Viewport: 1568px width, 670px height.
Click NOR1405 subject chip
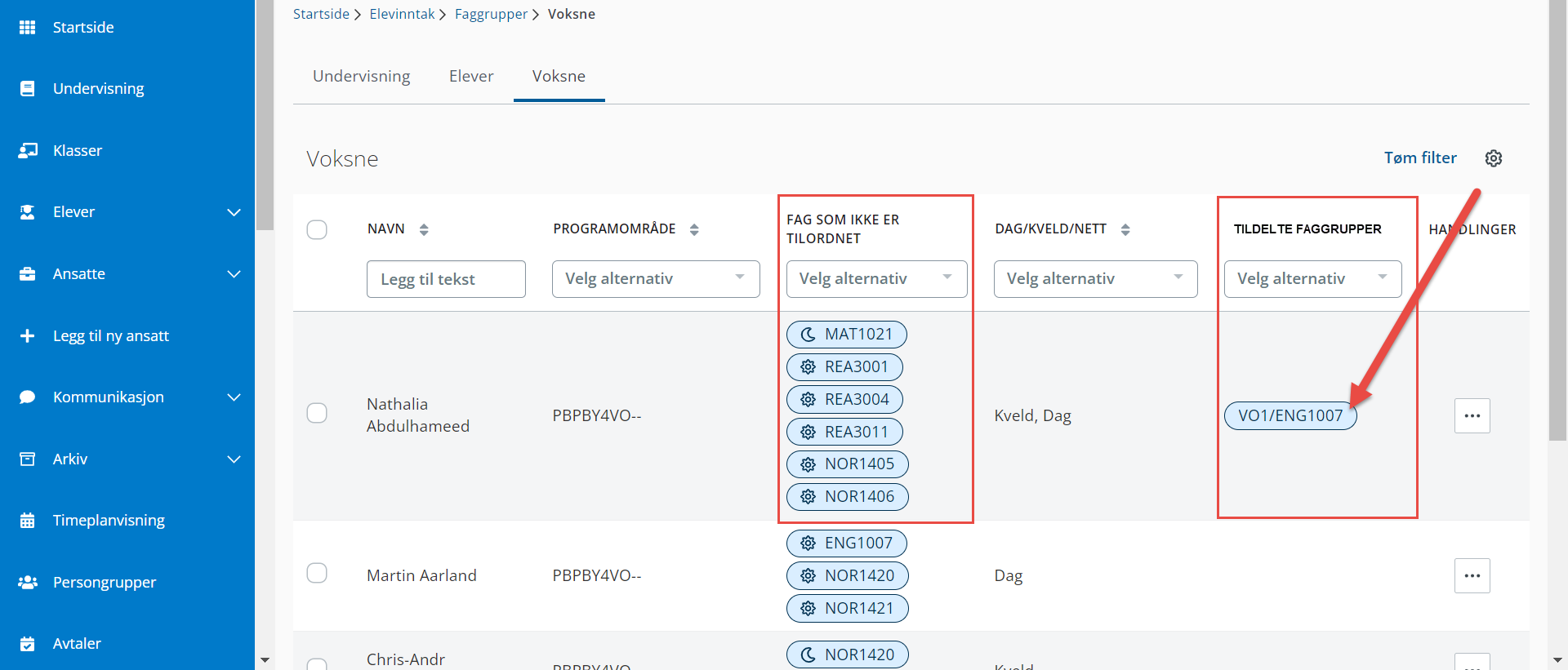point(847,464)
